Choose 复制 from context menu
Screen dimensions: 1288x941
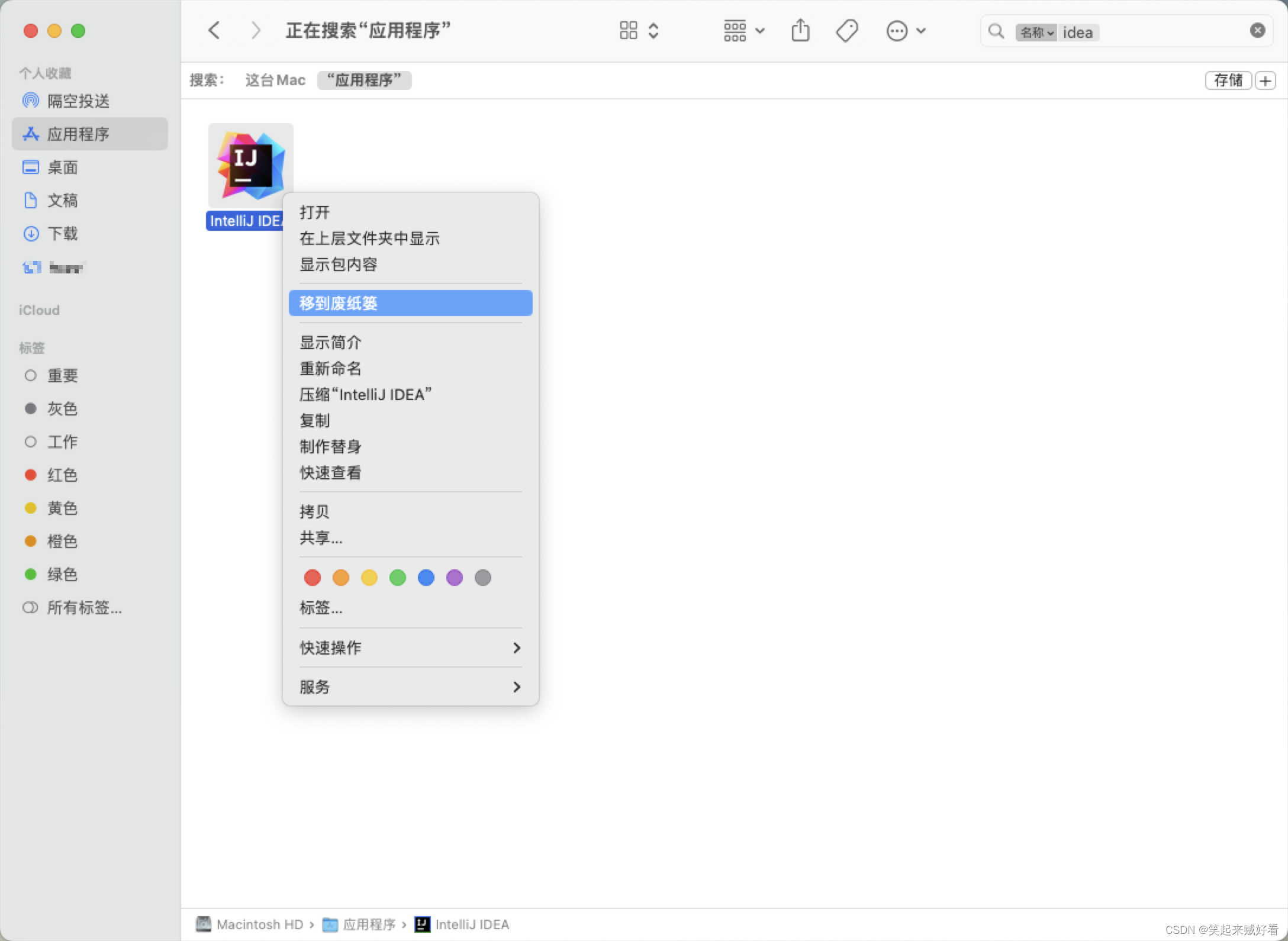click(x=411, y=421)
